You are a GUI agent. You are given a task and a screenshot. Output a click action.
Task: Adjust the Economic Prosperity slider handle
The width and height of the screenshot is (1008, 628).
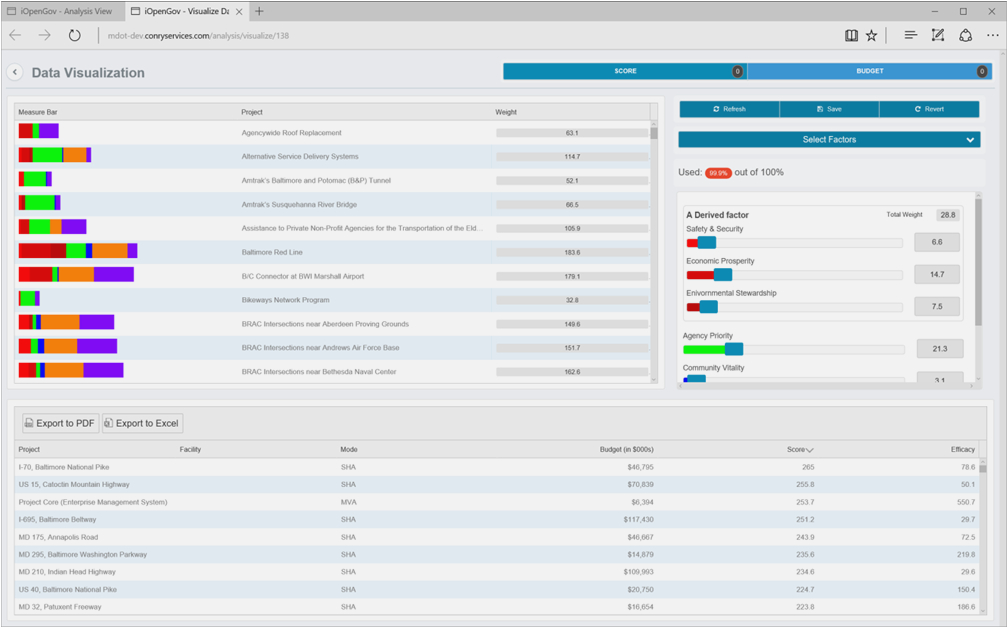723,274
